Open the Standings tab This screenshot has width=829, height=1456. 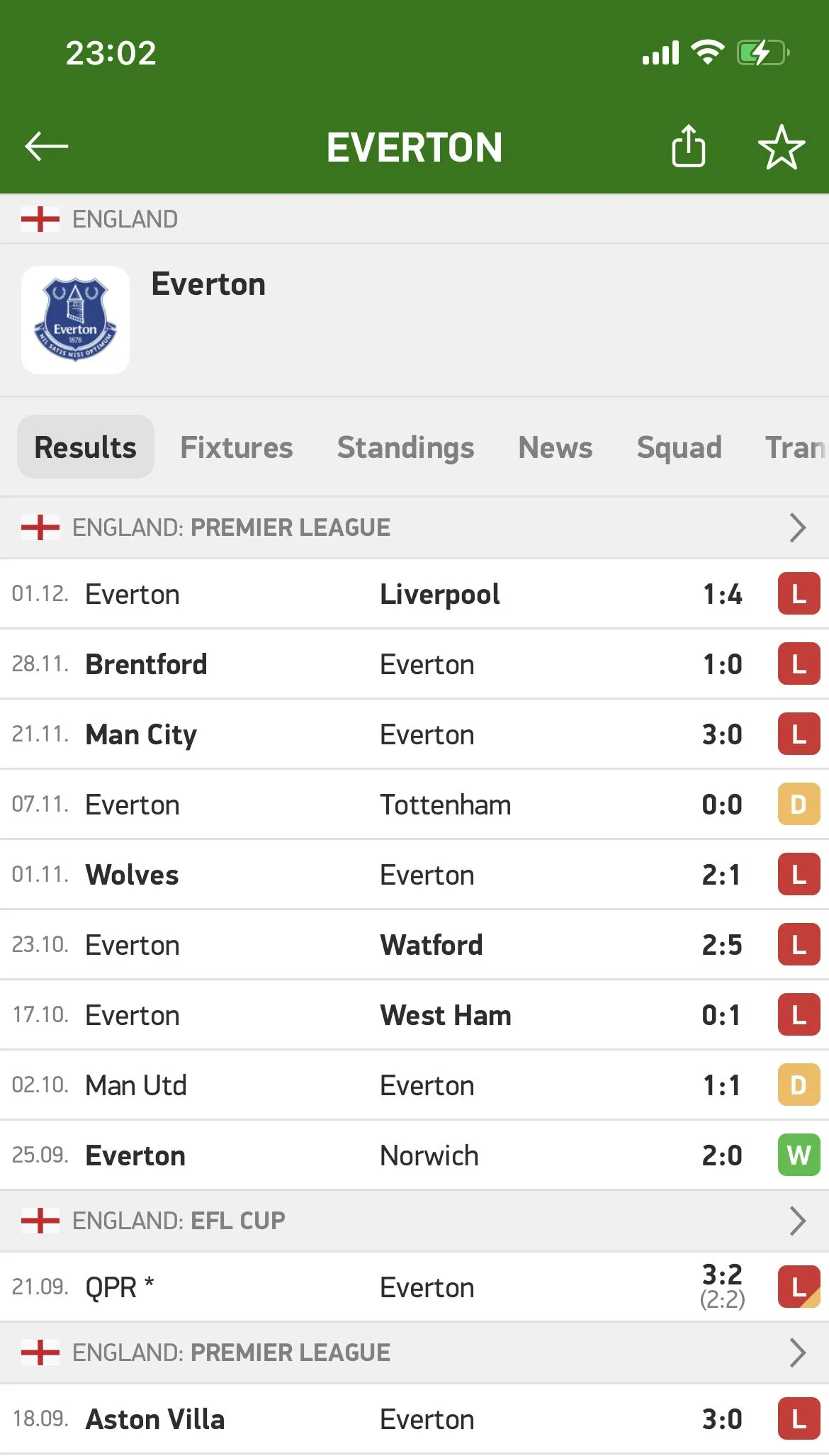tap(405, 447)
